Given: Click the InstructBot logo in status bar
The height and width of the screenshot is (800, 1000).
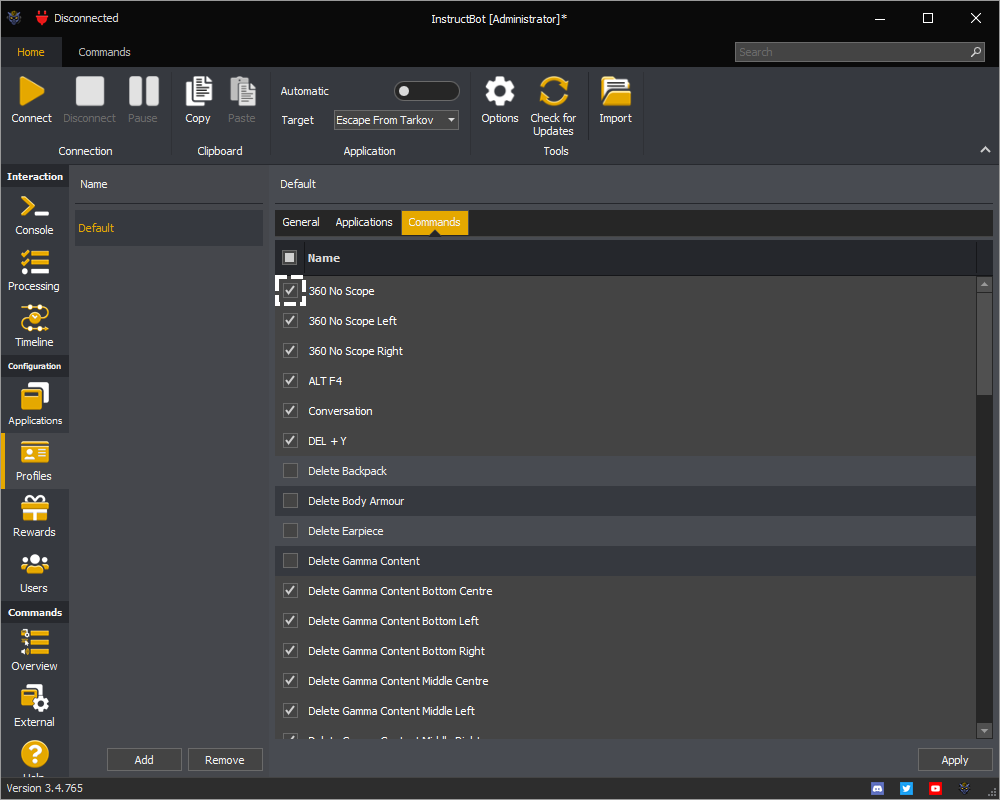Looking at the screenshot, I should [964, 789].
